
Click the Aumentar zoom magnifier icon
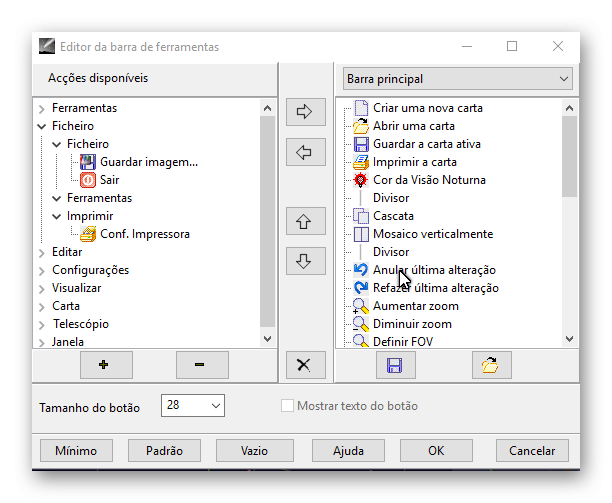pos(361,306)
